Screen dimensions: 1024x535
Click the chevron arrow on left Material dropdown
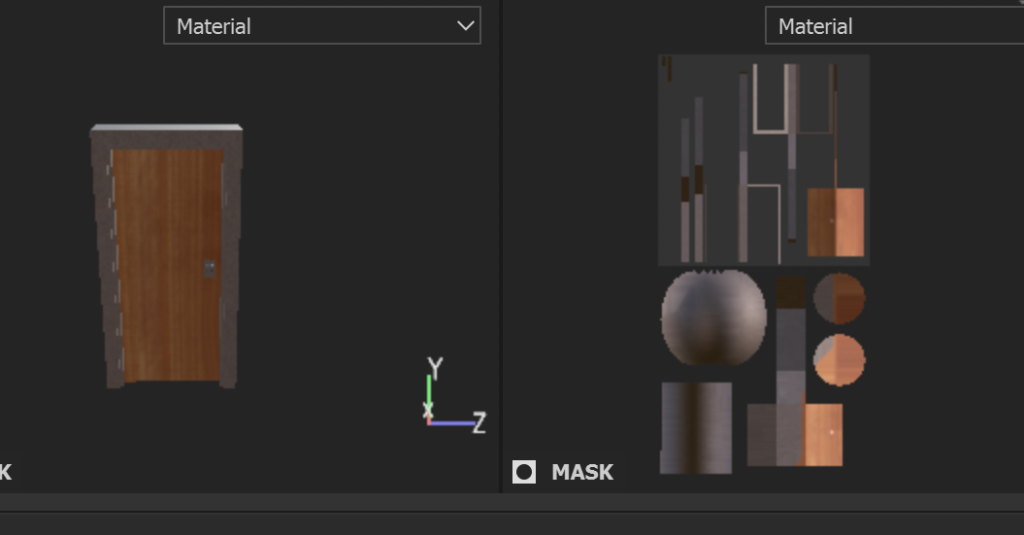[x=465, y=26]
